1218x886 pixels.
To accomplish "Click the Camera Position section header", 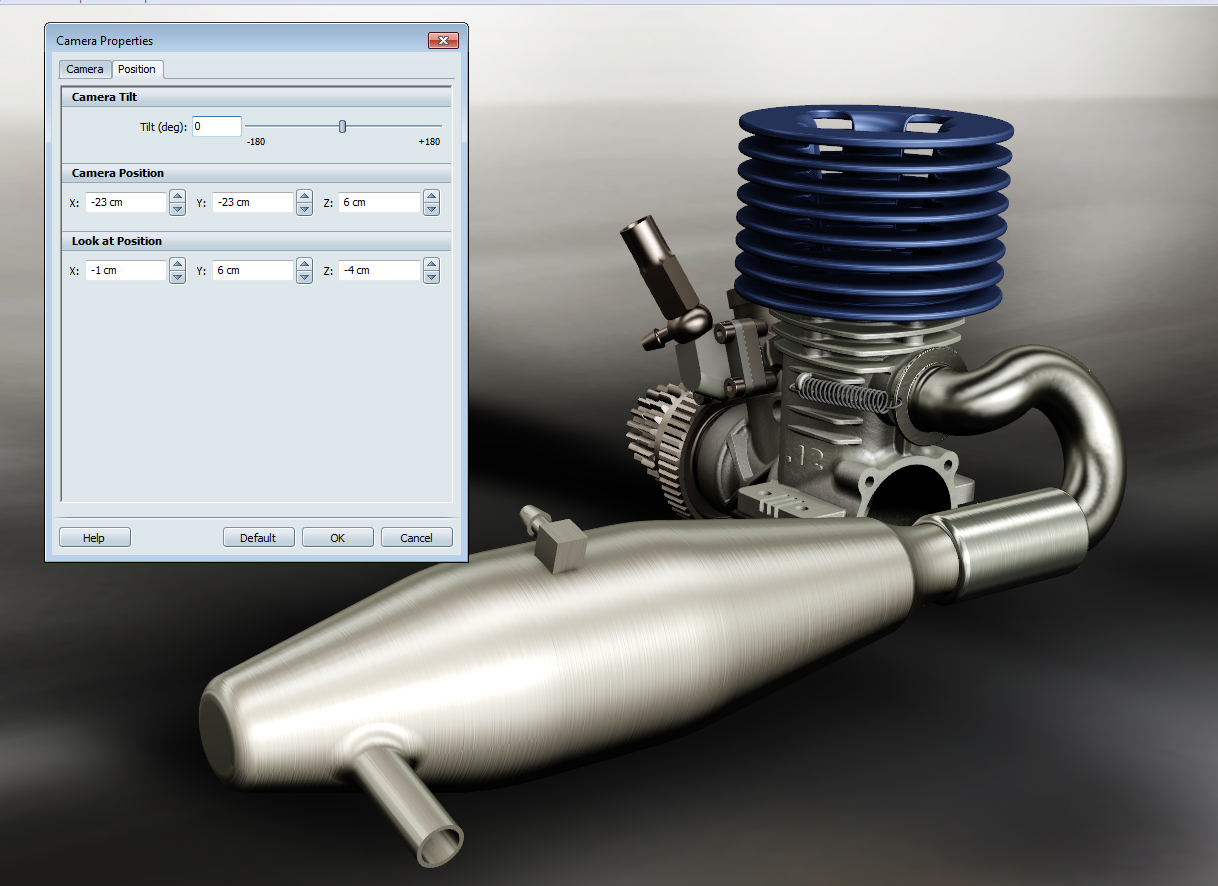I will (x=257, y=173).
